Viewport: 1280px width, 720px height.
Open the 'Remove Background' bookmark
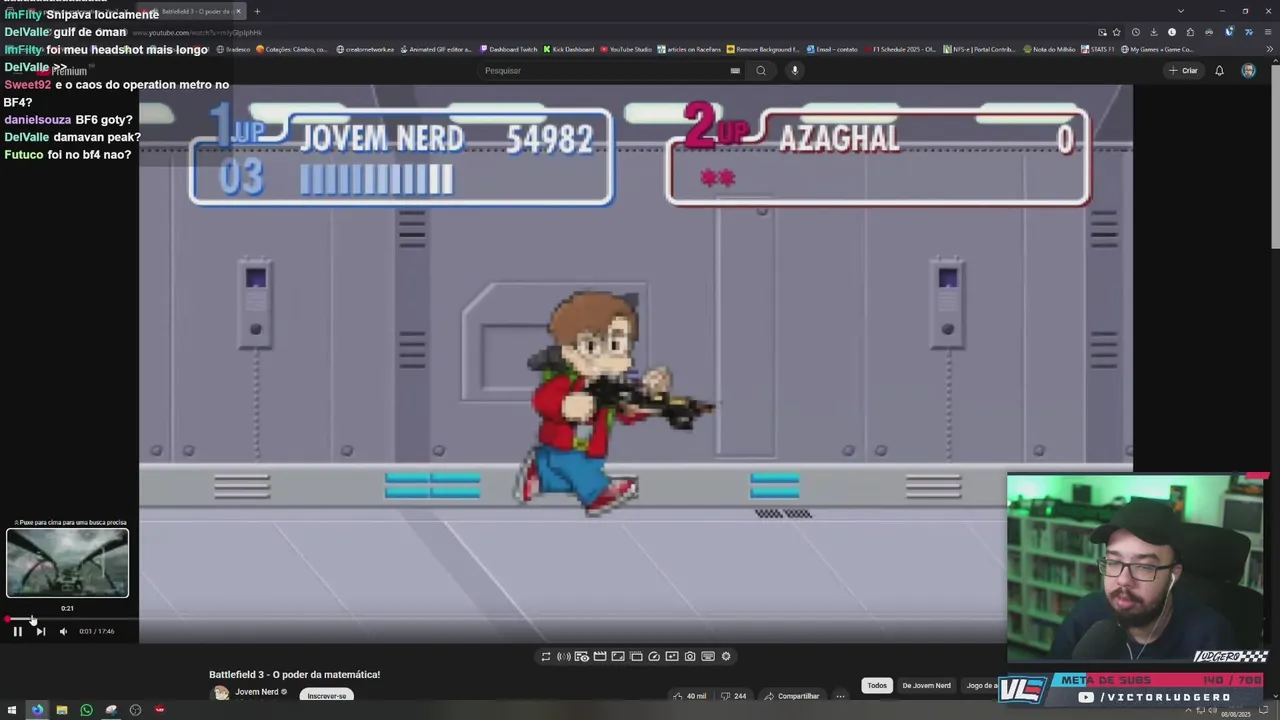[x=763, y=49]
